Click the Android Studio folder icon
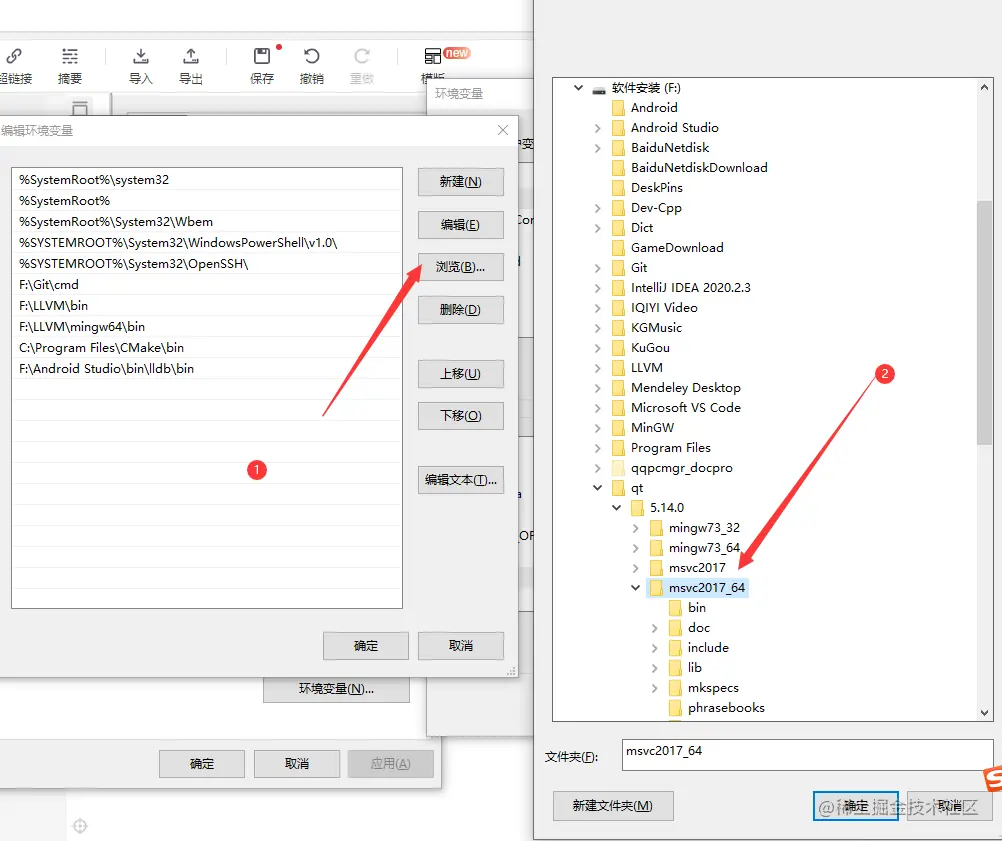Screen dimensions: 1002x841 [x=618, y=128]
